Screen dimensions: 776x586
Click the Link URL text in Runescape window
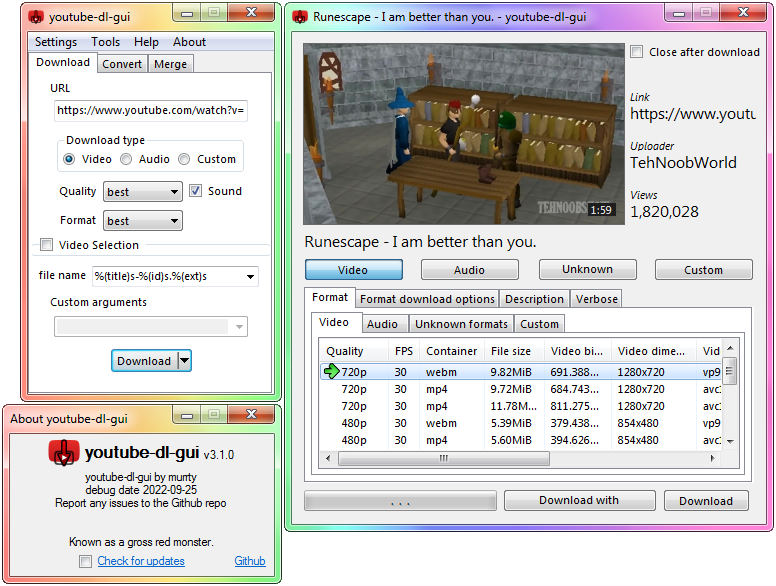coord(693,114)
